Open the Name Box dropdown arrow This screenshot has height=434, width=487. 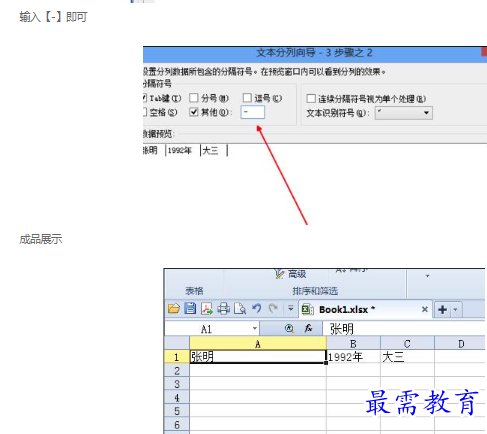tap(255, 329)
